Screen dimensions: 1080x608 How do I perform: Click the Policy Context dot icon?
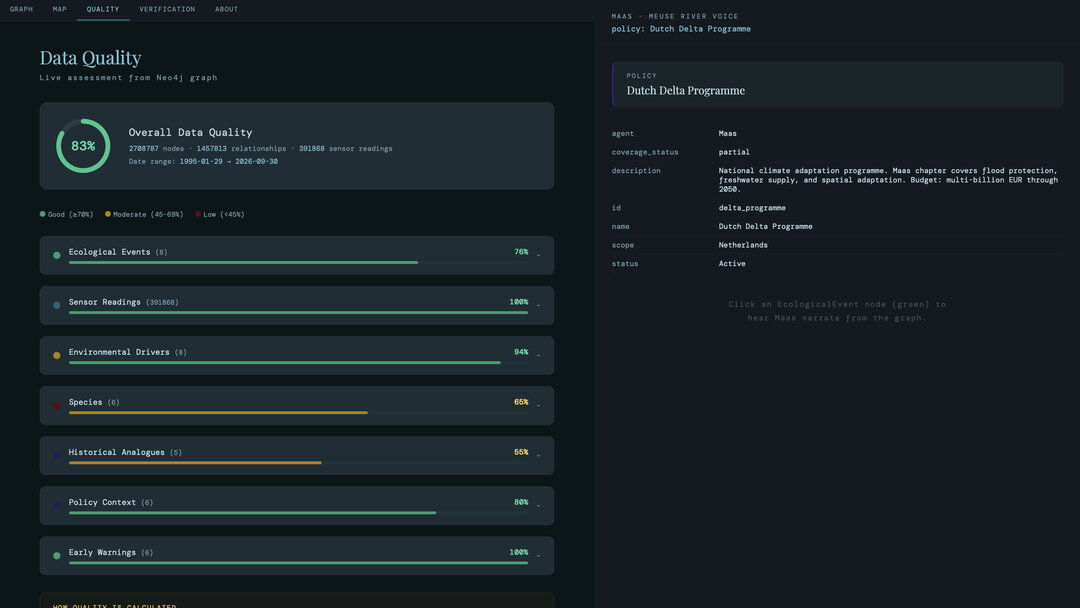(x=56, y=505)
